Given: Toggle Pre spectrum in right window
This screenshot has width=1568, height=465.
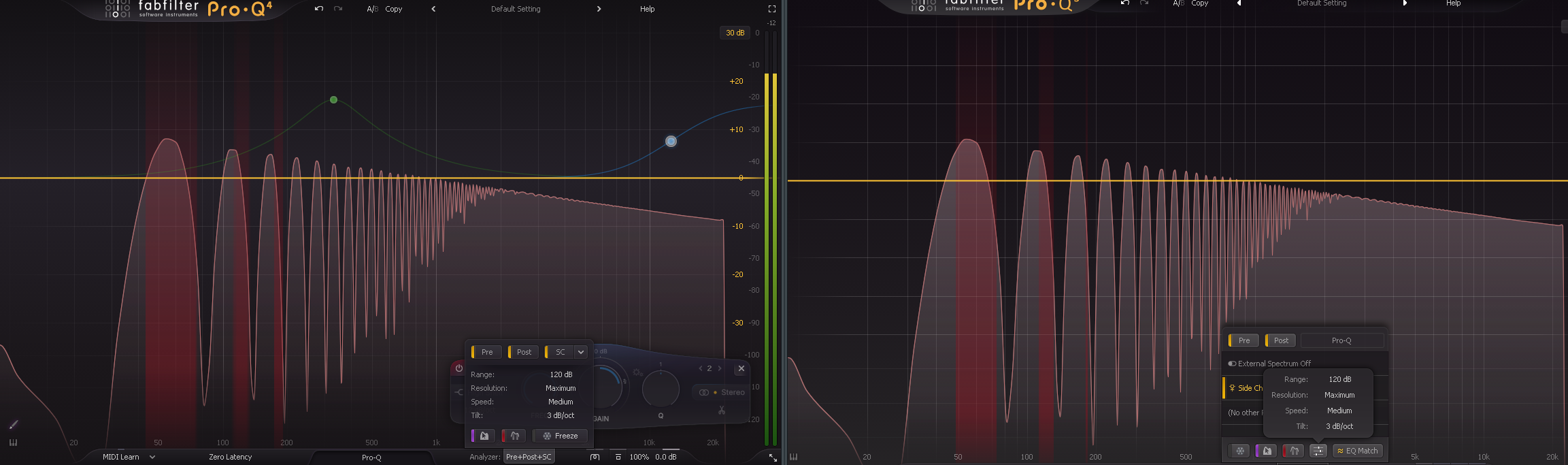Looking at the screenshot, I should pos(1244,340).
